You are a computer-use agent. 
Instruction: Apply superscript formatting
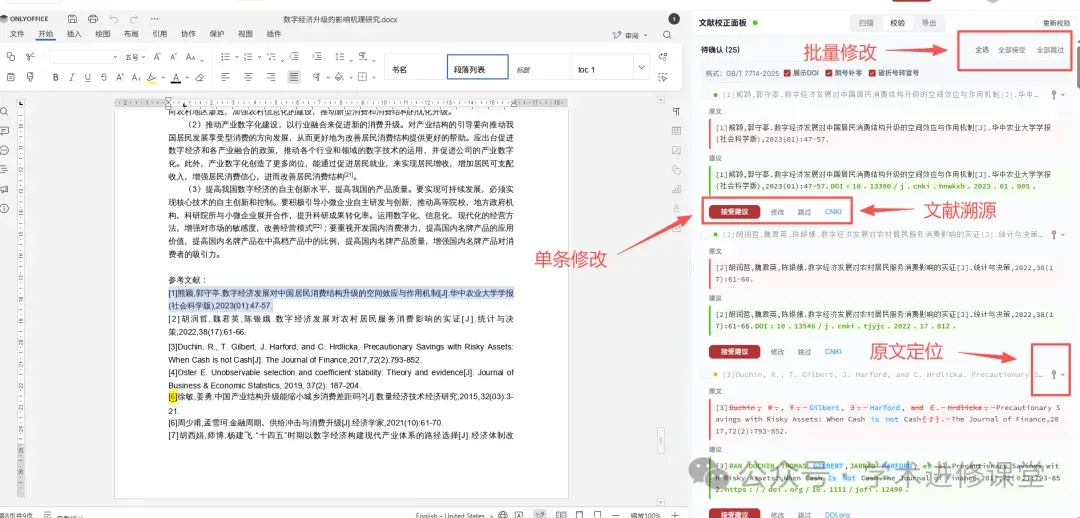[x=120, y=77]
